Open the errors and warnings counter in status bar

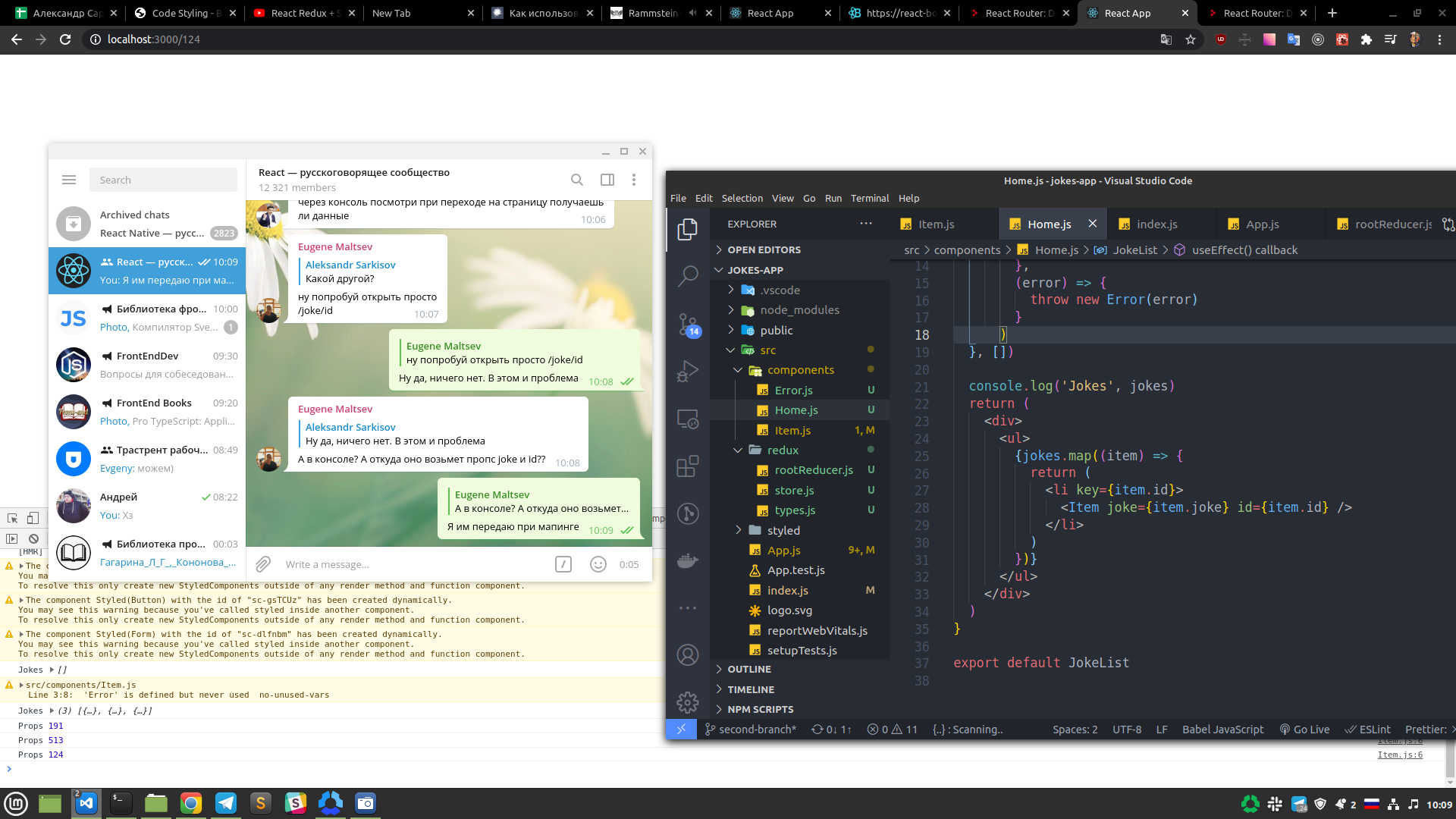click(892, 730)
